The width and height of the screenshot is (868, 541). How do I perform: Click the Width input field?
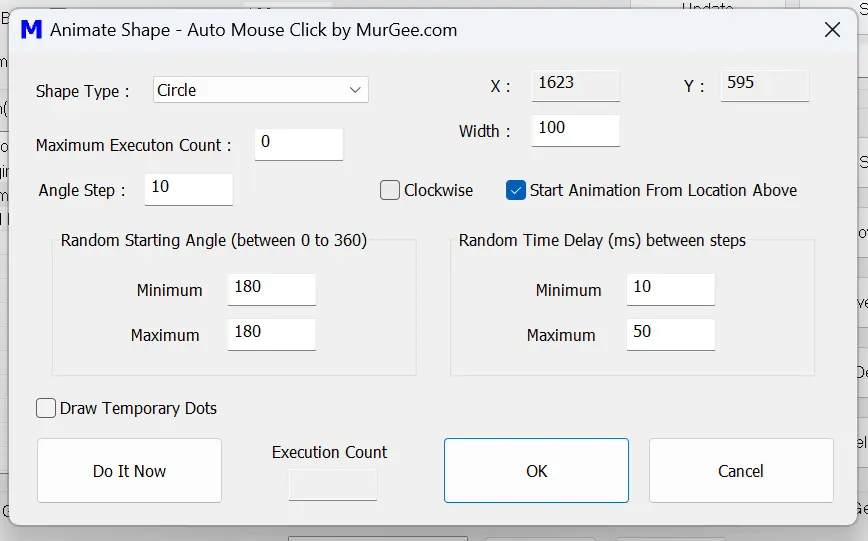point(576,131)
